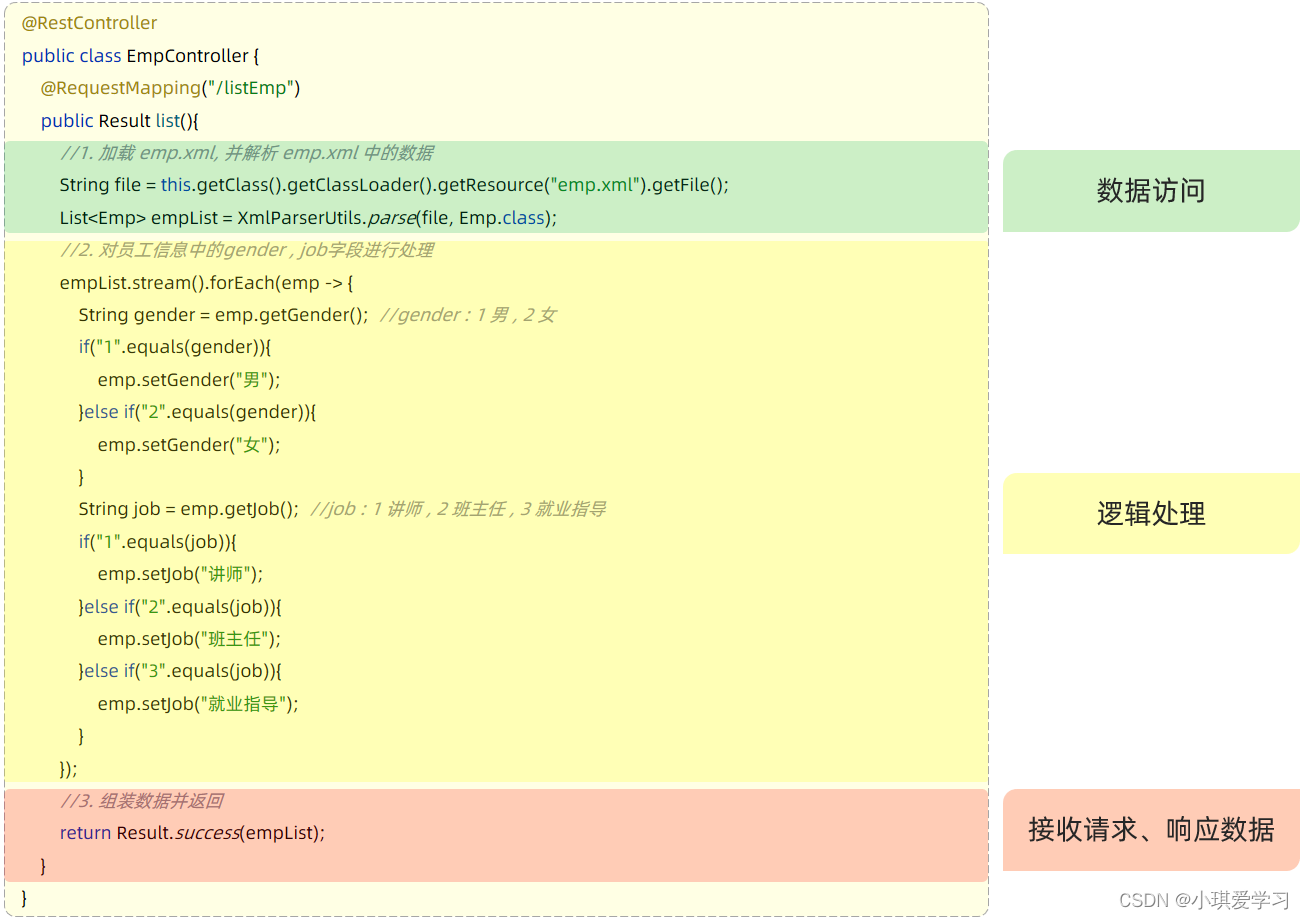Click the 逻辑处理 label box
Viewport: 1303px width, 919px height.
[1151, 514]
